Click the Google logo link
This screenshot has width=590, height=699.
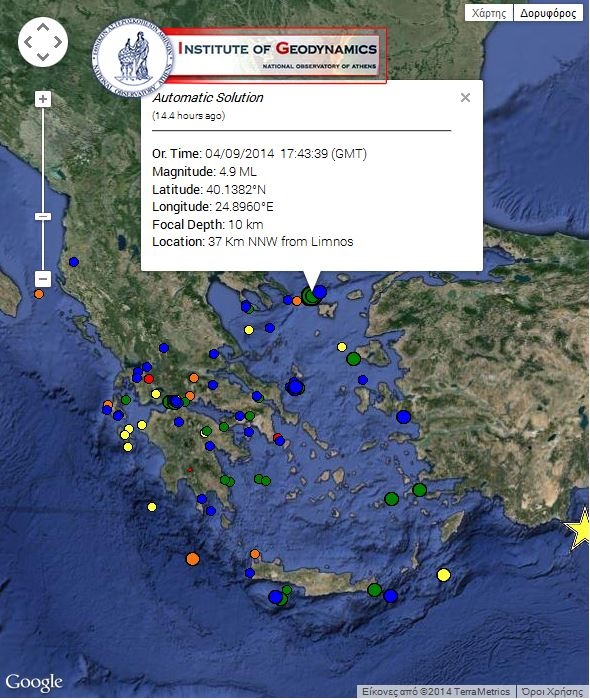(34, 683)
